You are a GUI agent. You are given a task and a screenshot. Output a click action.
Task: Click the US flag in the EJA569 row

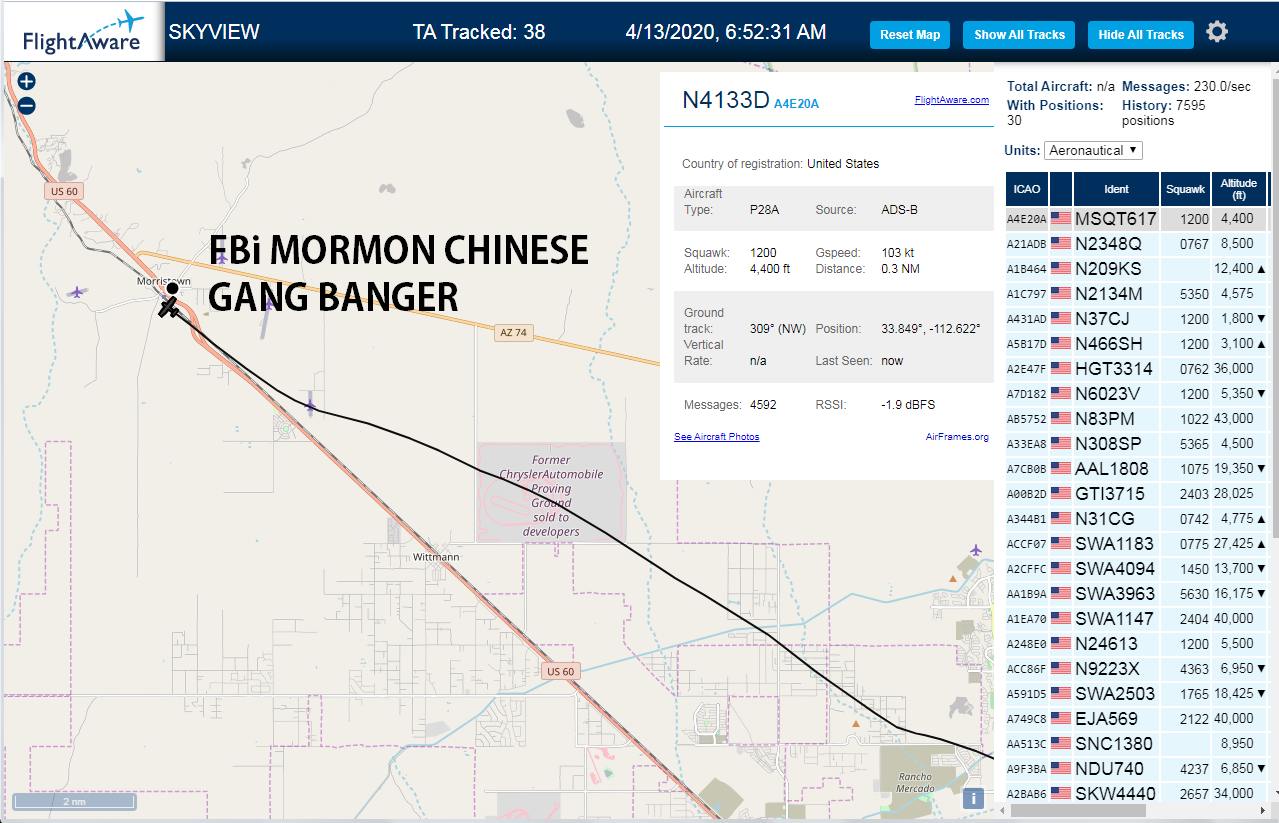pos(1061,718)
